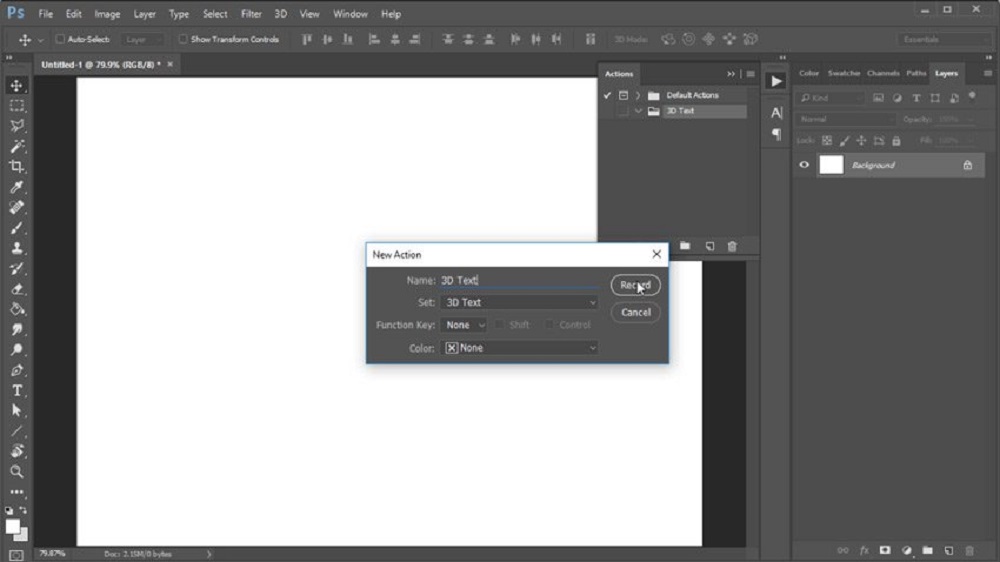
Task: Open the Essentials workspace dropdown
Action: pyautogui.click(x=944, y=40)
